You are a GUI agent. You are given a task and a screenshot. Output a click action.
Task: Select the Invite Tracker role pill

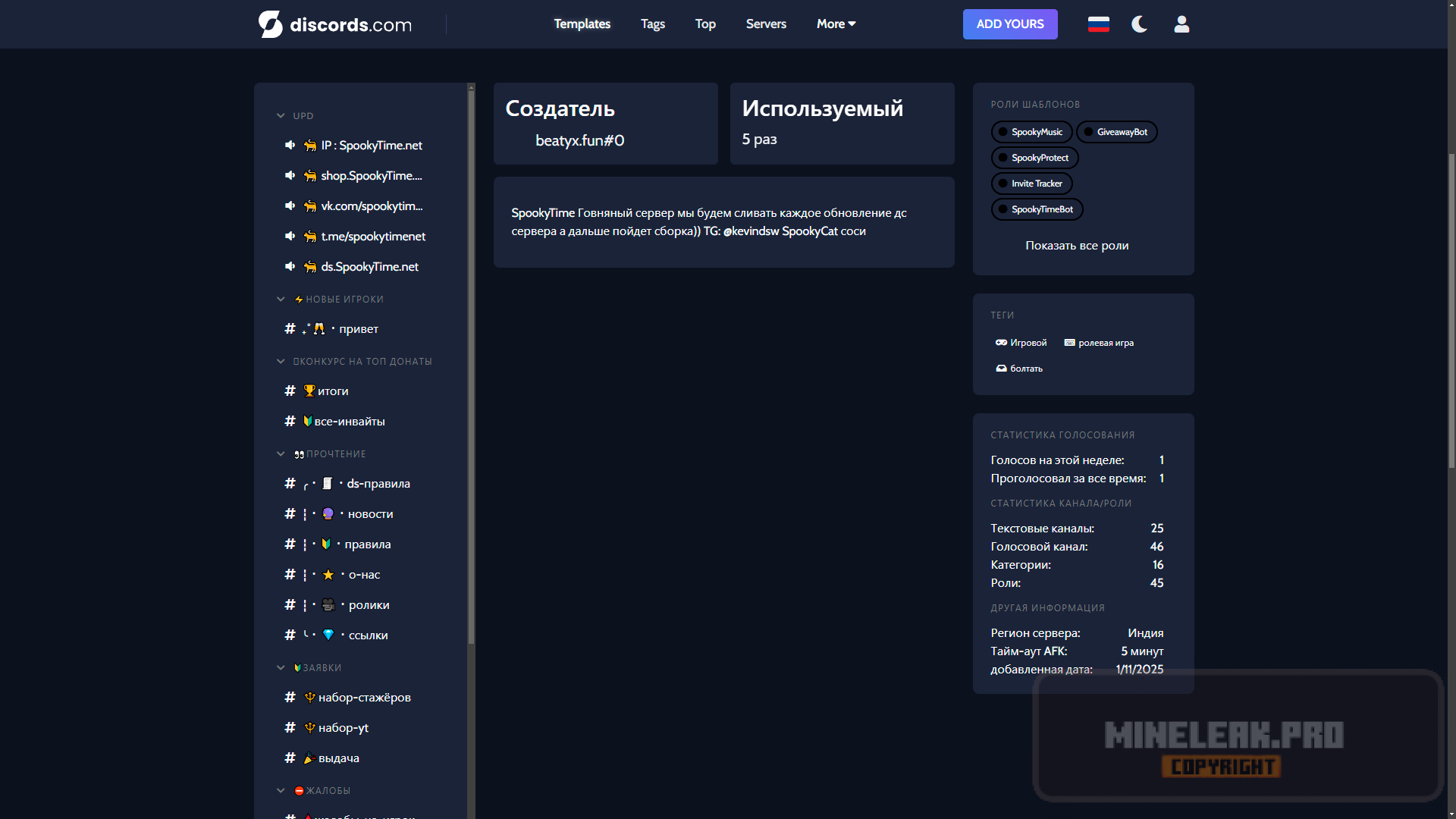1031,184
